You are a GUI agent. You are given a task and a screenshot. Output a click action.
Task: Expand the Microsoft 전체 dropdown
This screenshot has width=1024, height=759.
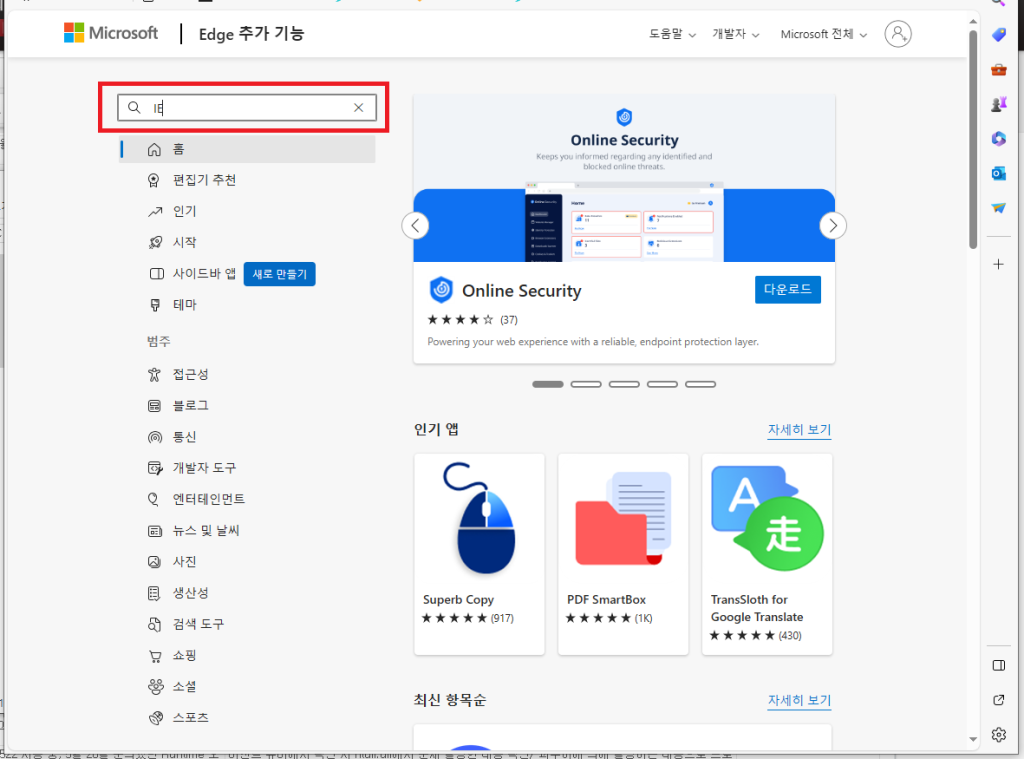(824, 34)
